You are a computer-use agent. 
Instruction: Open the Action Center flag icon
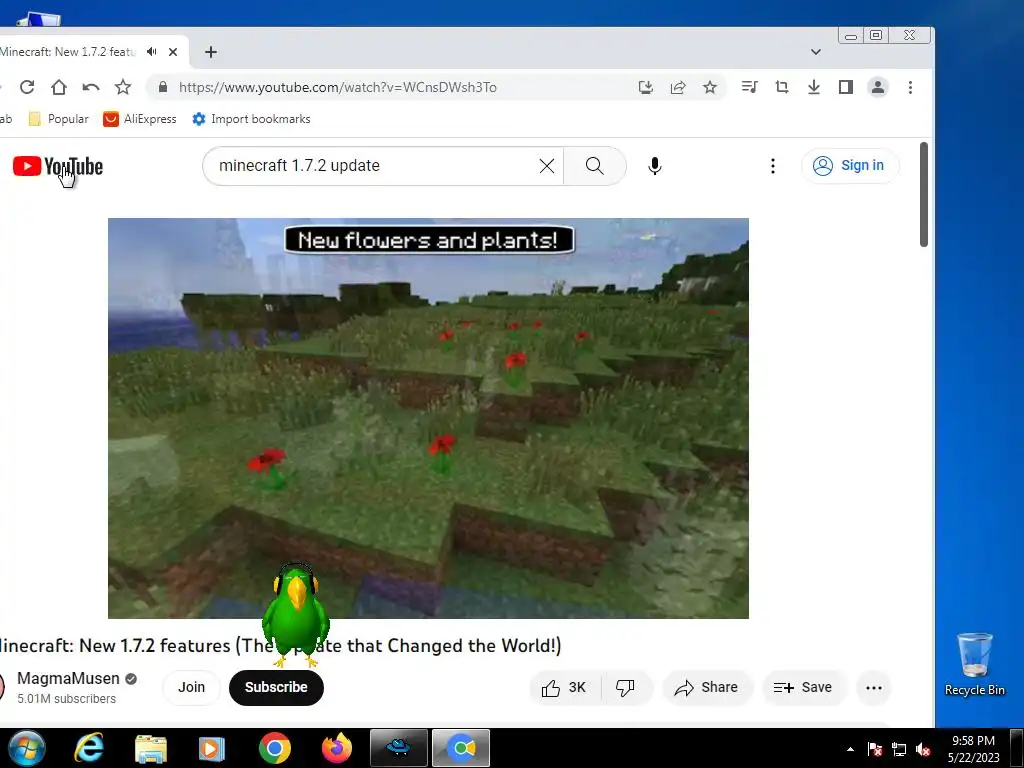(x=875, y=749)
